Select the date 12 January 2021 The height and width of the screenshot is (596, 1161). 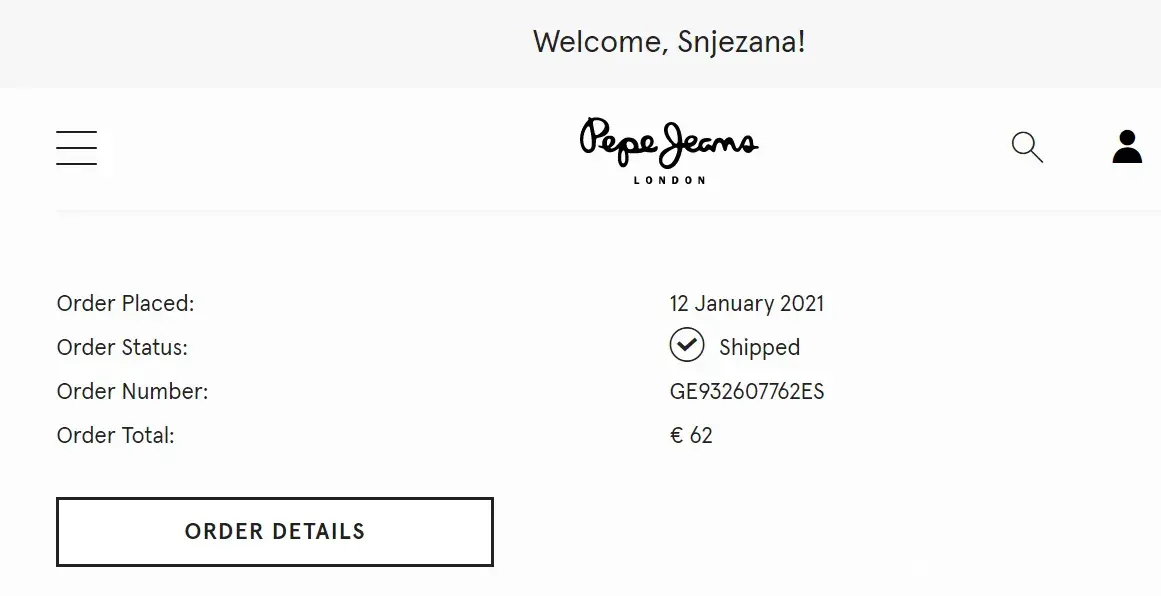pos(746,303)
